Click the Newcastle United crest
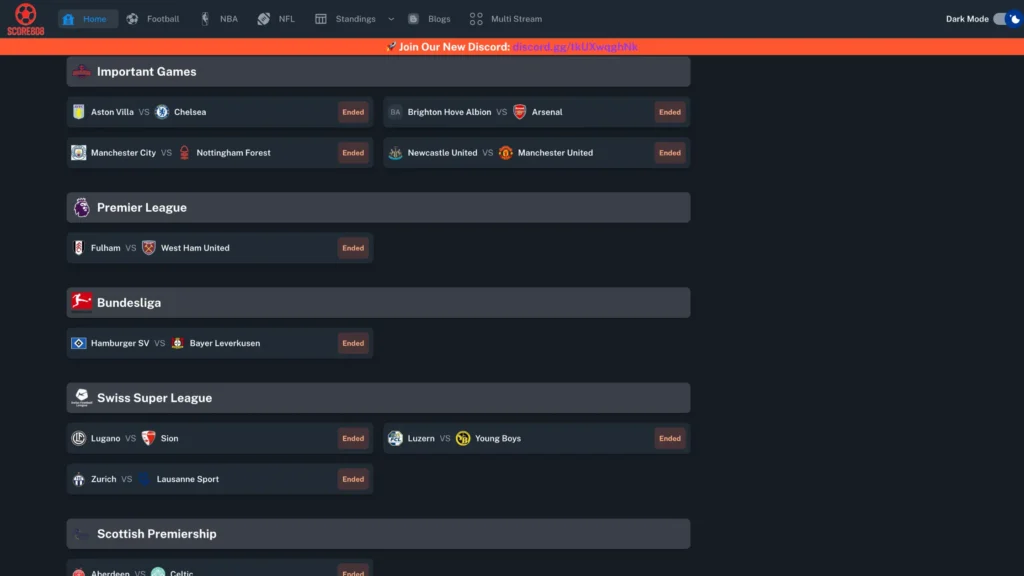This screenshot has width=1024, height=576. coord(395,152)
